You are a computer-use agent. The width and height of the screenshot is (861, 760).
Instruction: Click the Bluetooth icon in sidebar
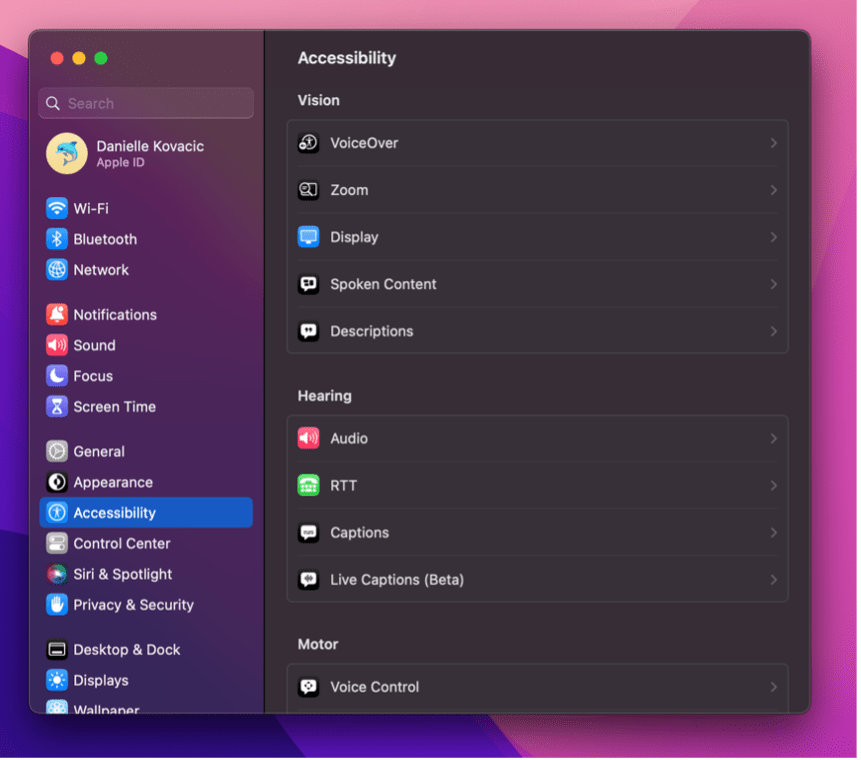tap(57, 239)
